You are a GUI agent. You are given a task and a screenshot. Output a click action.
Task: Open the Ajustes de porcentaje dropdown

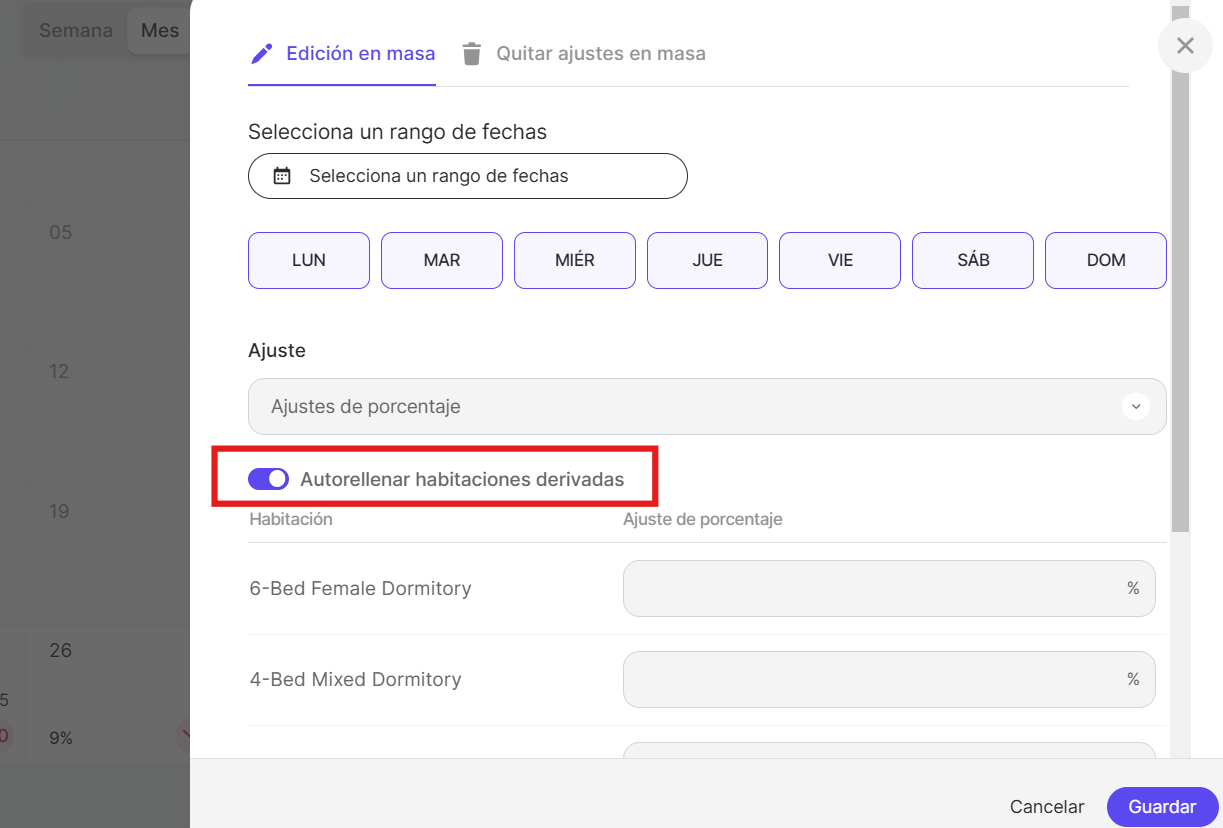click(690, 407)
